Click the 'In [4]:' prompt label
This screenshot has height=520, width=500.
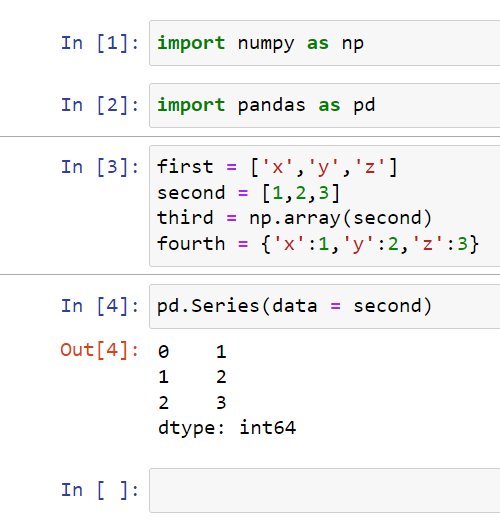[100, 306]
